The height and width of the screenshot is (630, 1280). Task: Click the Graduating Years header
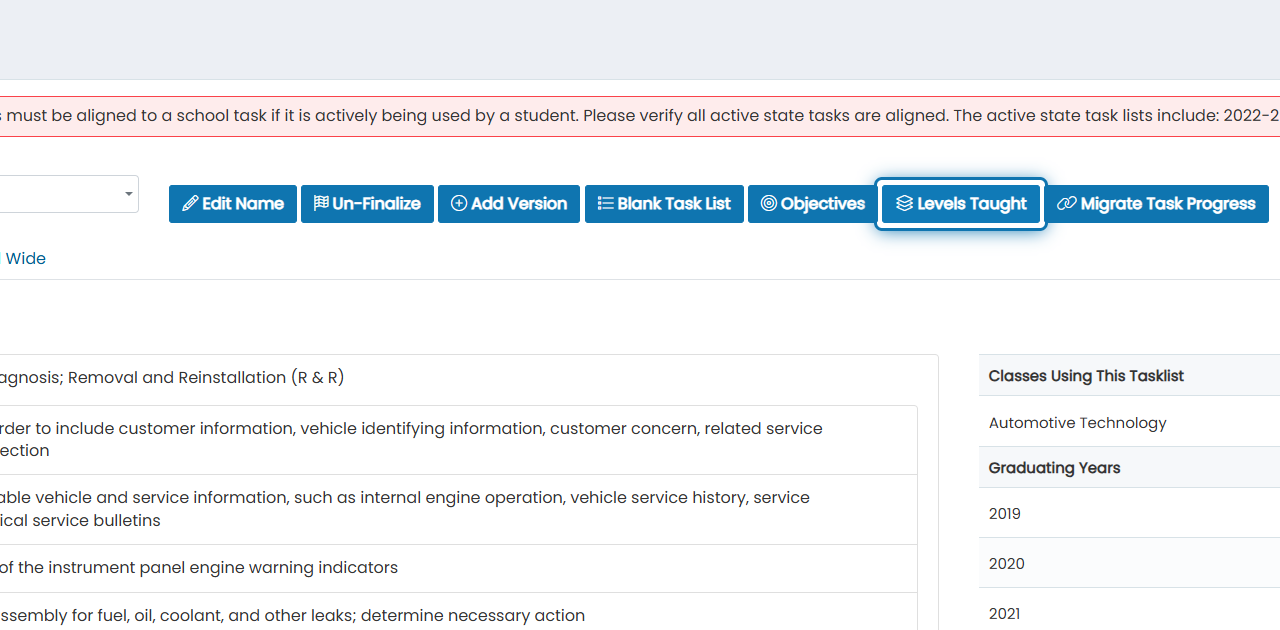click(x=1129, y=468)
